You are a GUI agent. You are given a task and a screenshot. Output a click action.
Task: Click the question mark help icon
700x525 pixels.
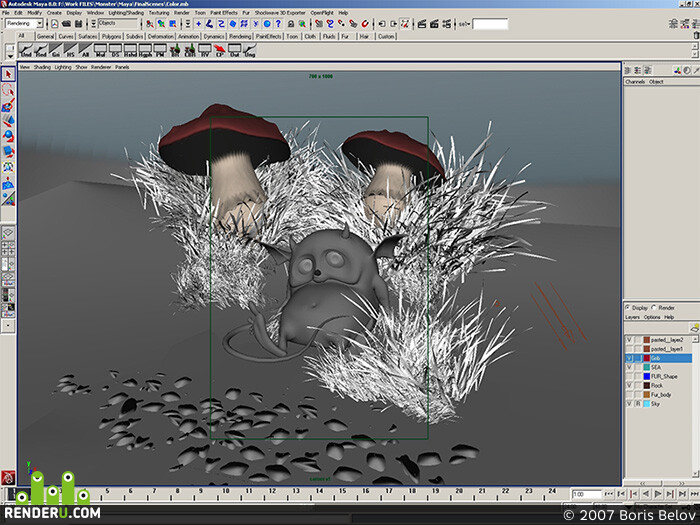278,24
